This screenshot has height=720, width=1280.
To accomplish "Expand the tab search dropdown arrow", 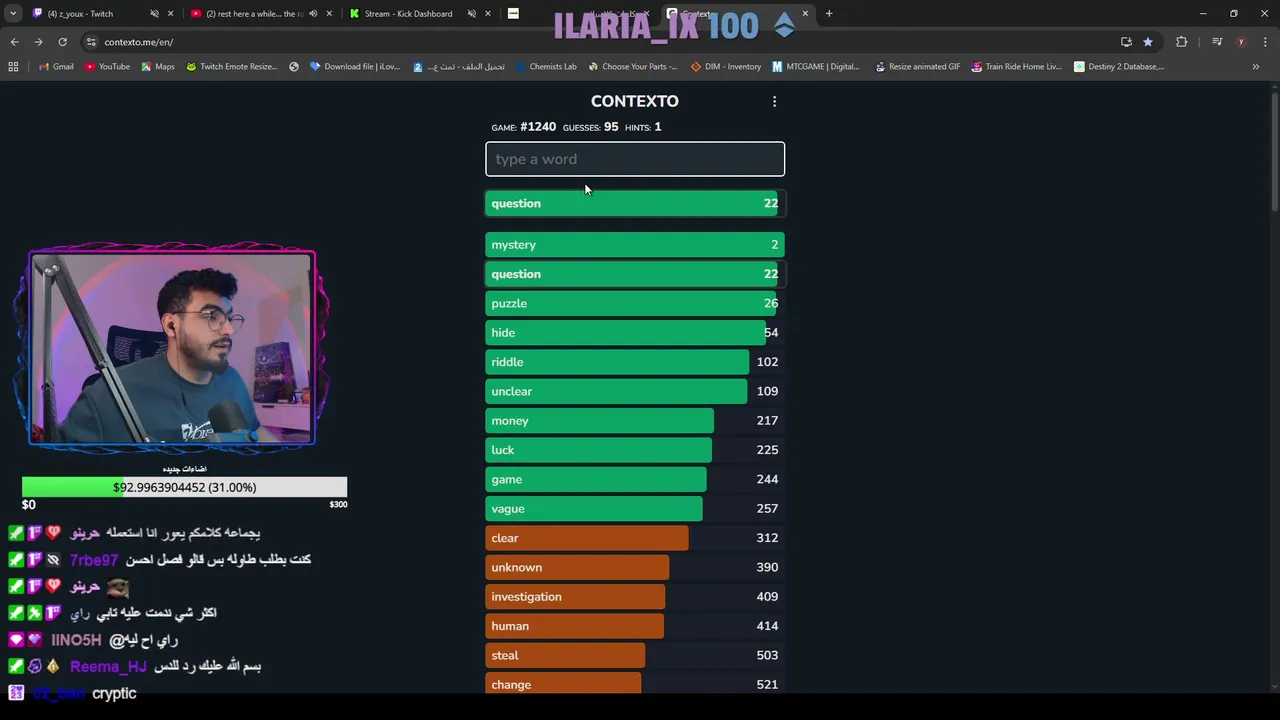I will pos(13,14).
